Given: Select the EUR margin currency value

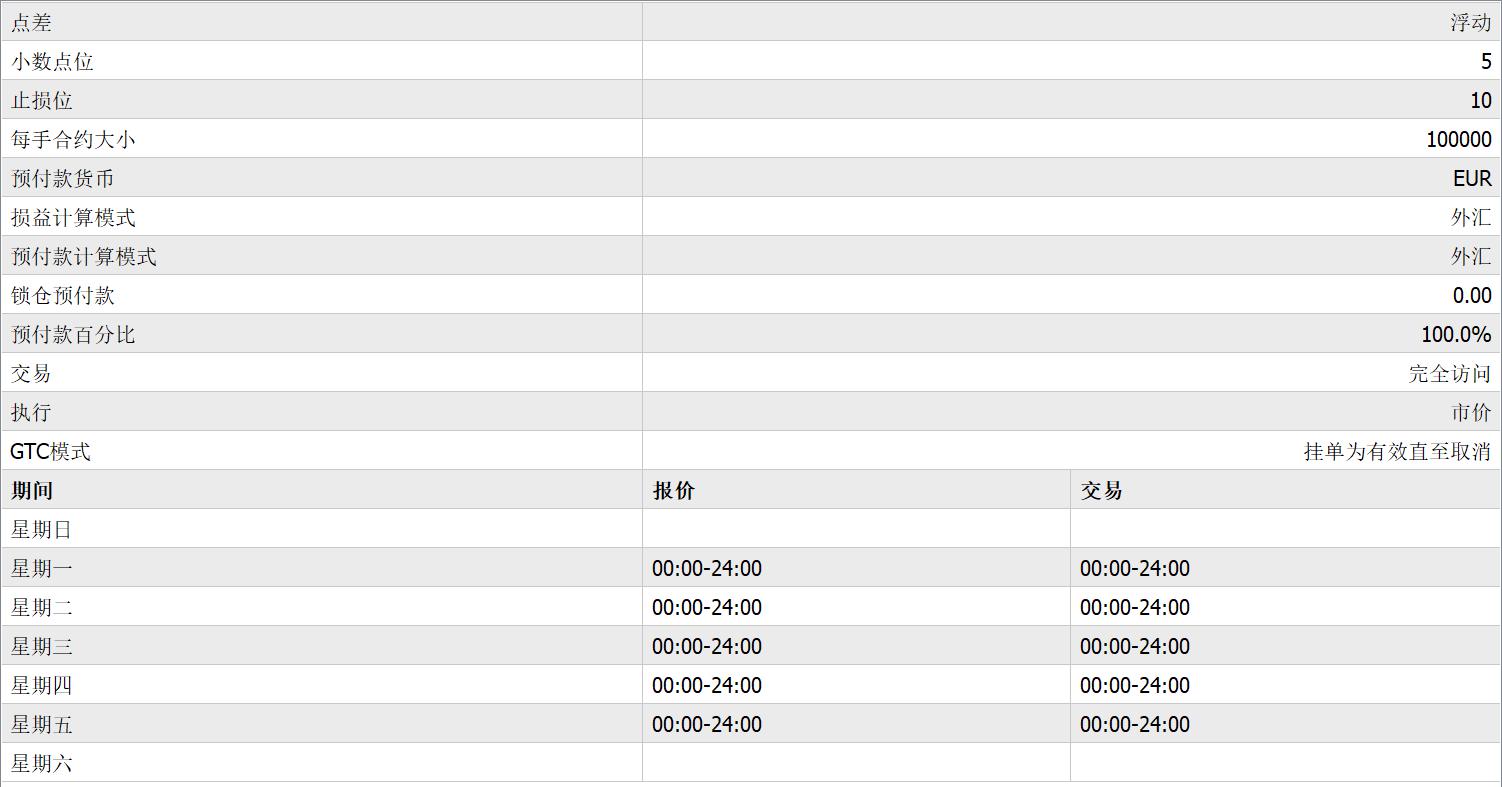Looking at the screenshot, I should 1472,178.
